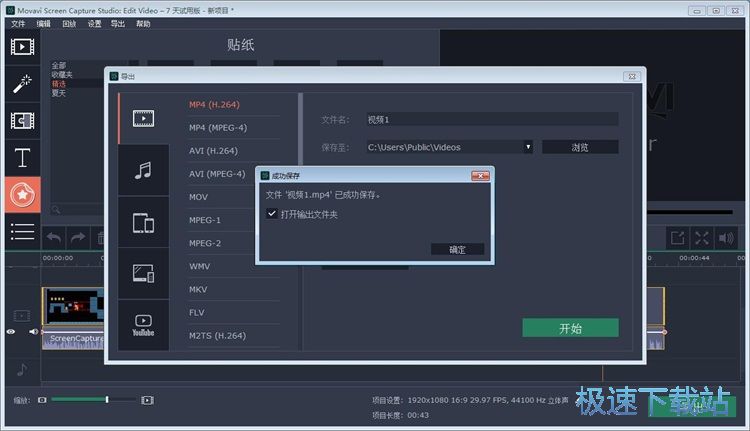The image size is (750, 431).
Task: Select 夏天 sticker category
Action: [x=59, y=93]
